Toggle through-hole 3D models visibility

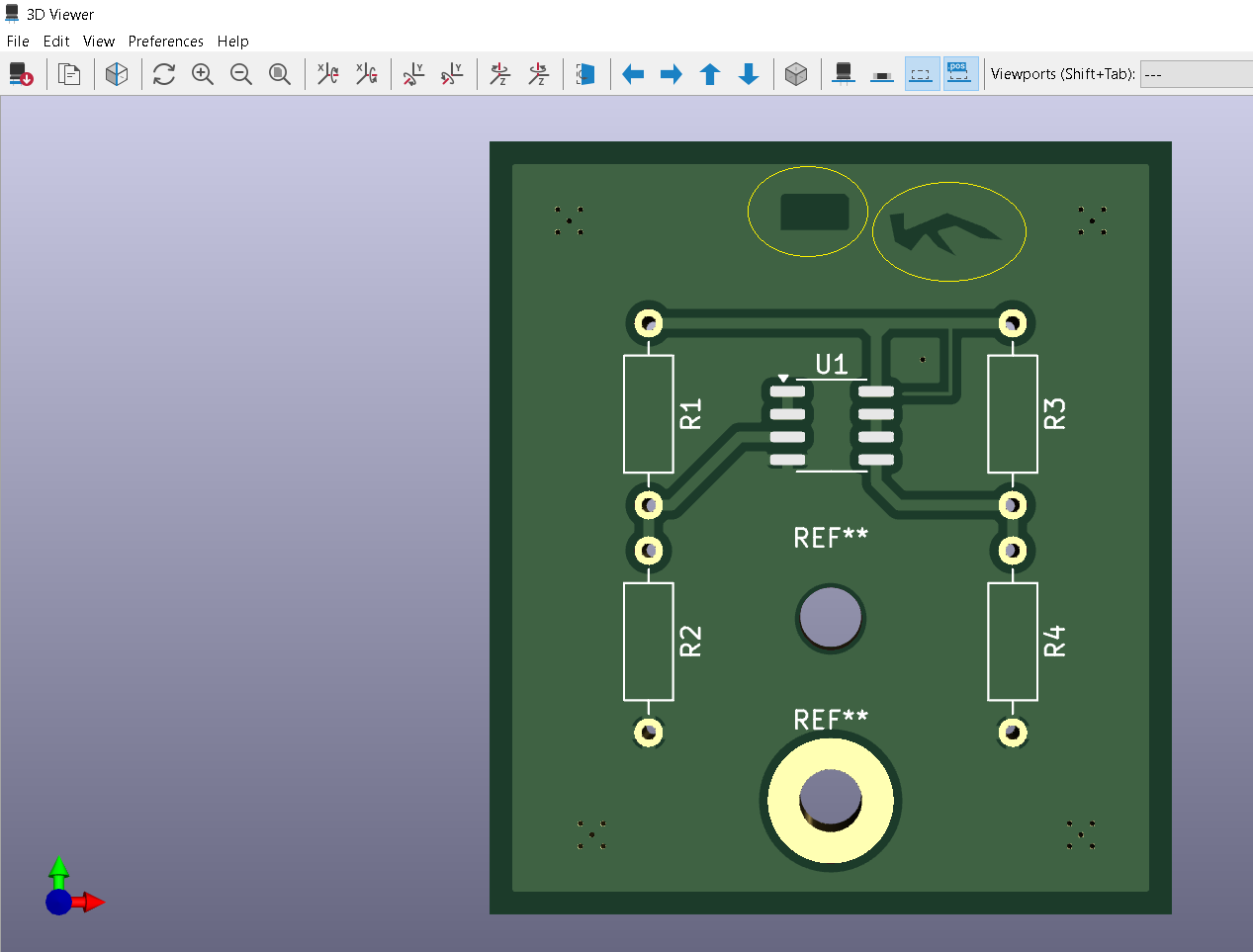click(844, 74)
